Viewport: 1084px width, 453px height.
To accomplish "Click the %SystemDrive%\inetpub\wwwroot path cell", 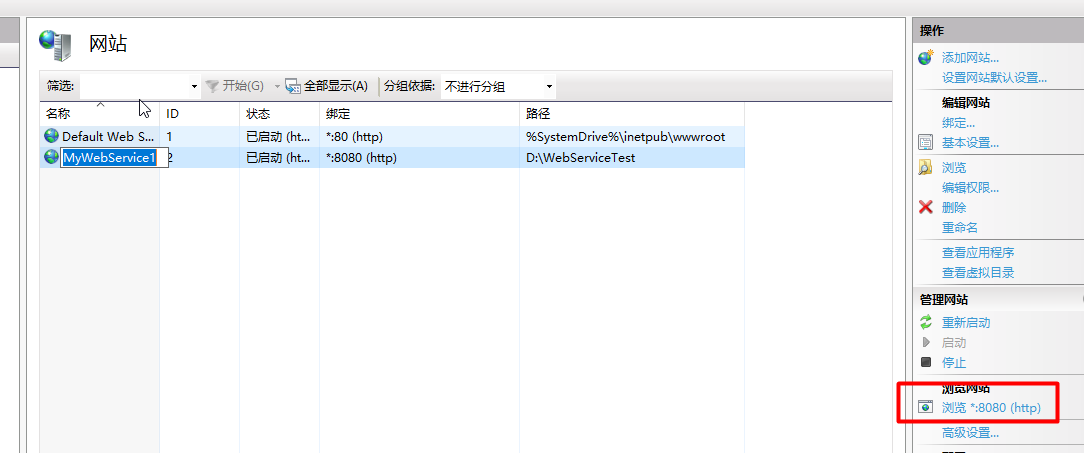I will point(626,137).
